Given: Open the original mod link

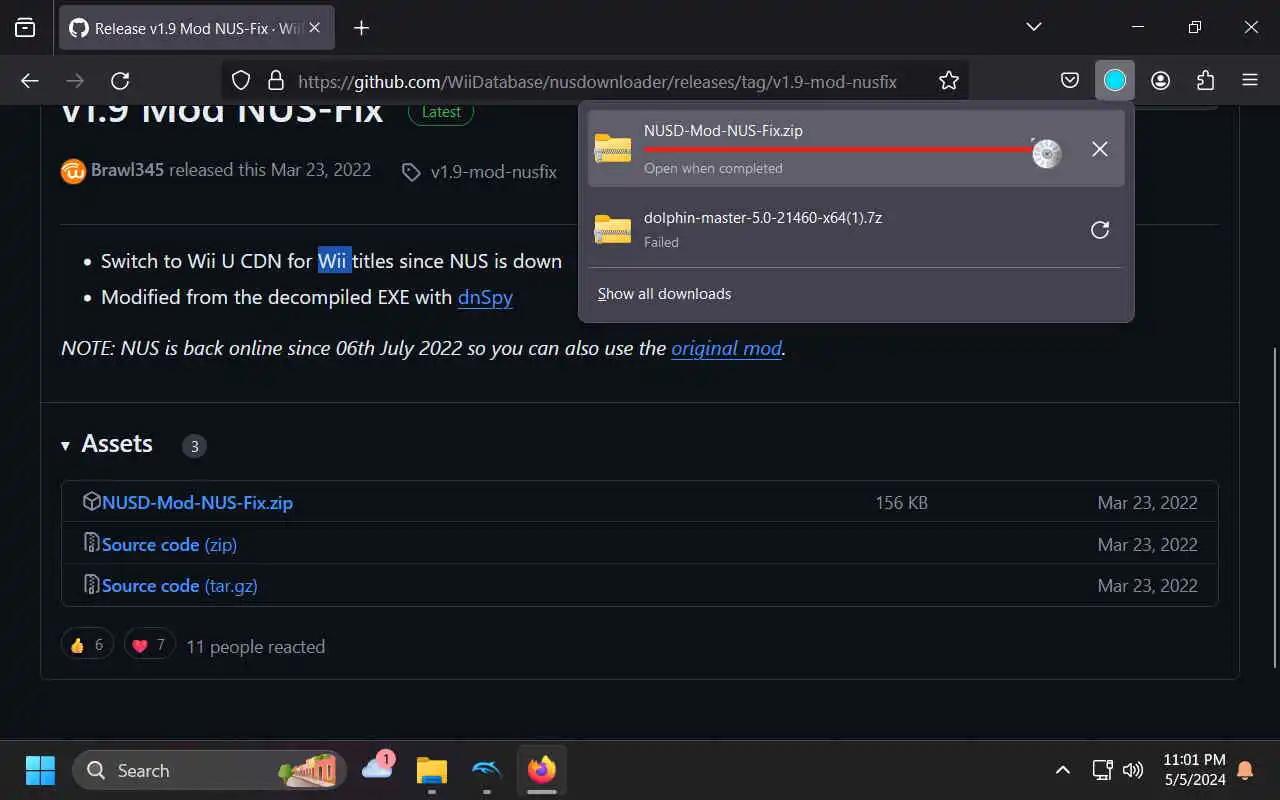Looking at the screenshot, I should [x=726, y=348].
